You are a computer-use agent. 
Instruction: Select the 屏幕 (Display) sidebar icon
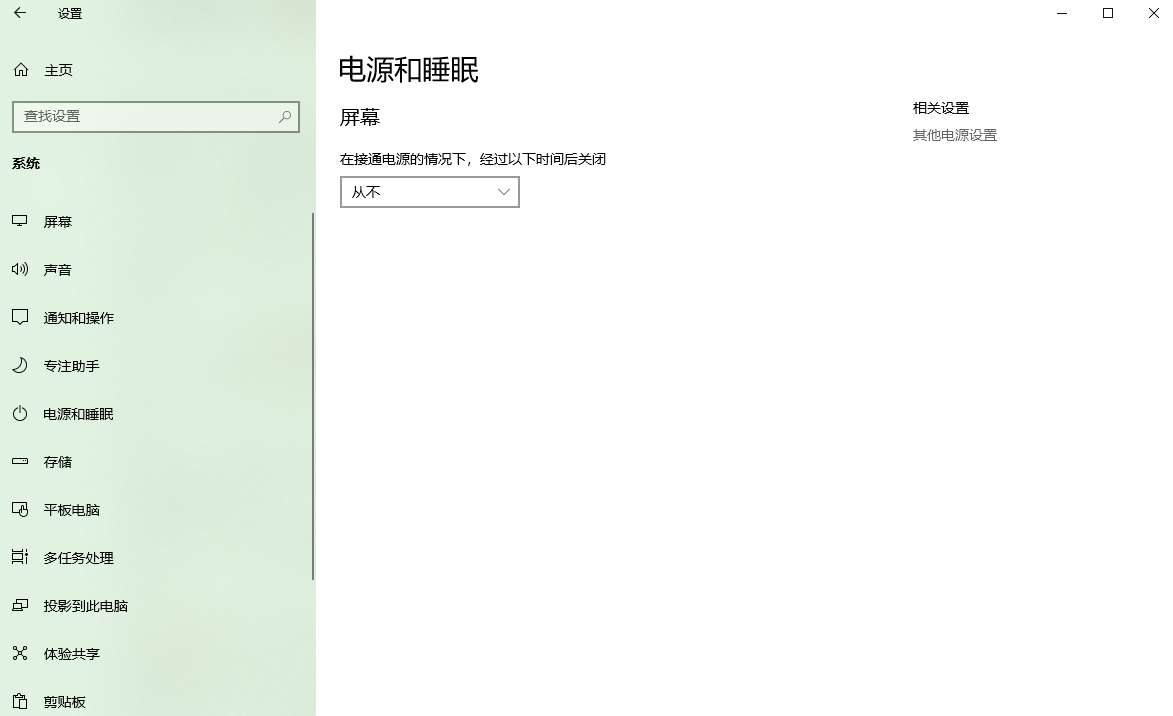tap(20, 221)
